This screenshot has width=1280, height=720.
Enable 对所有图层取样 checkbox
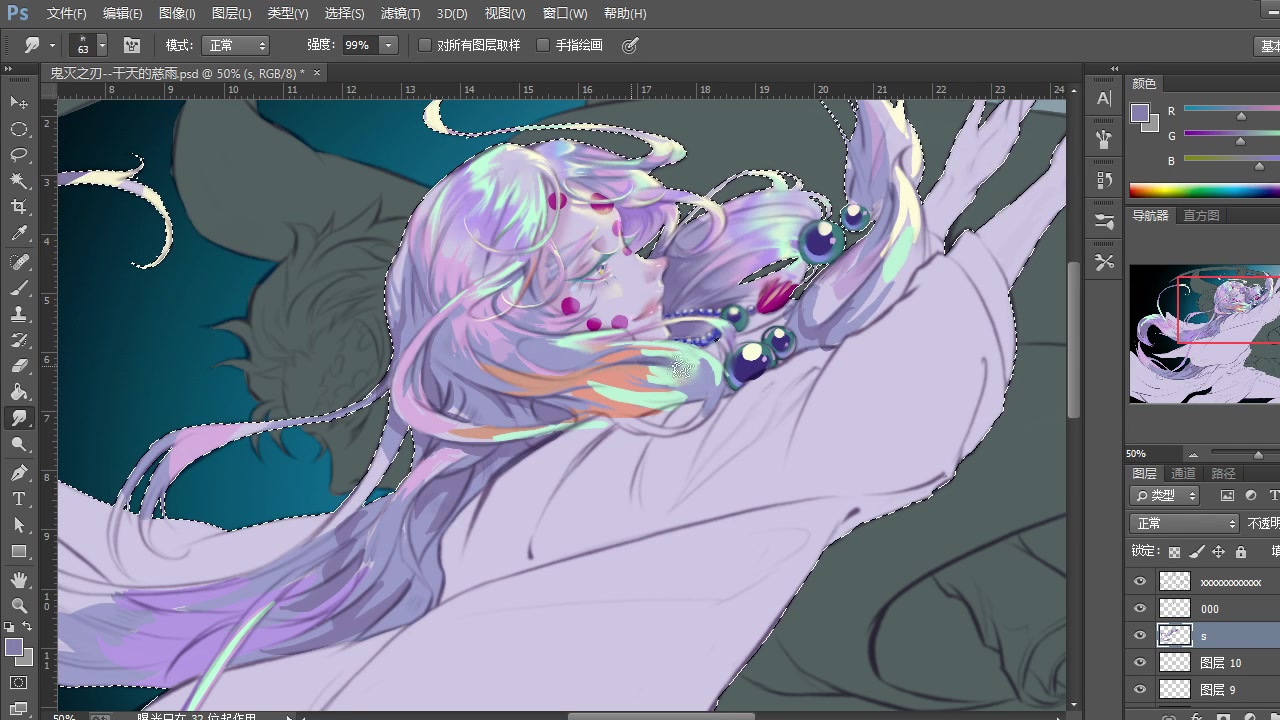coord(425,45)
